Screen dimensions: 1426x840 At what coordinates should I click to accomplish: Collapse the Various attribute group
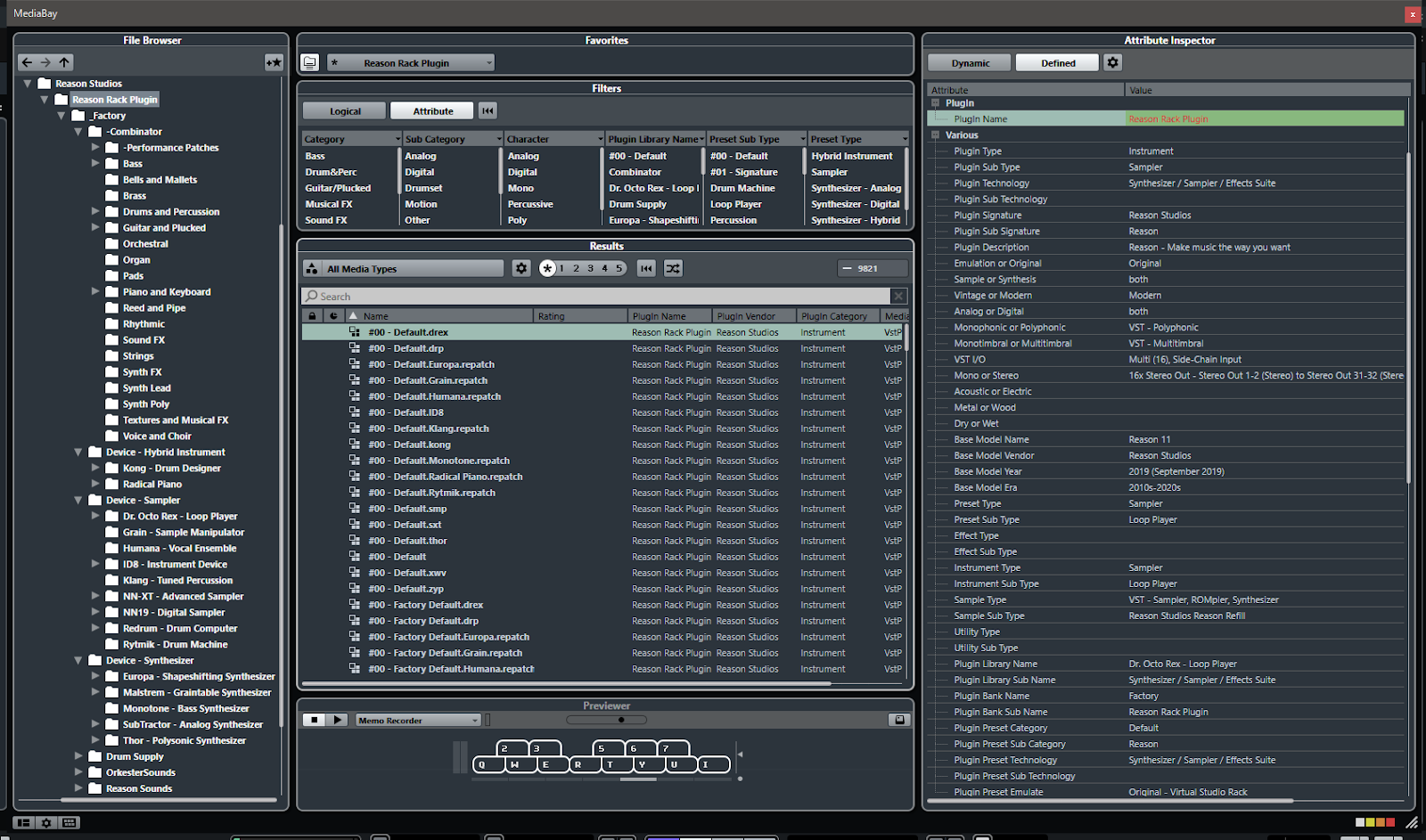tap(935, 135)
